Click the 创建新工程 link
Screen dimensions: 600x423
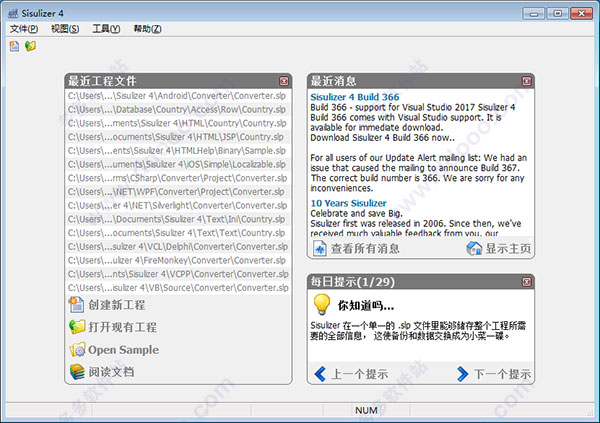pos(117,305)
